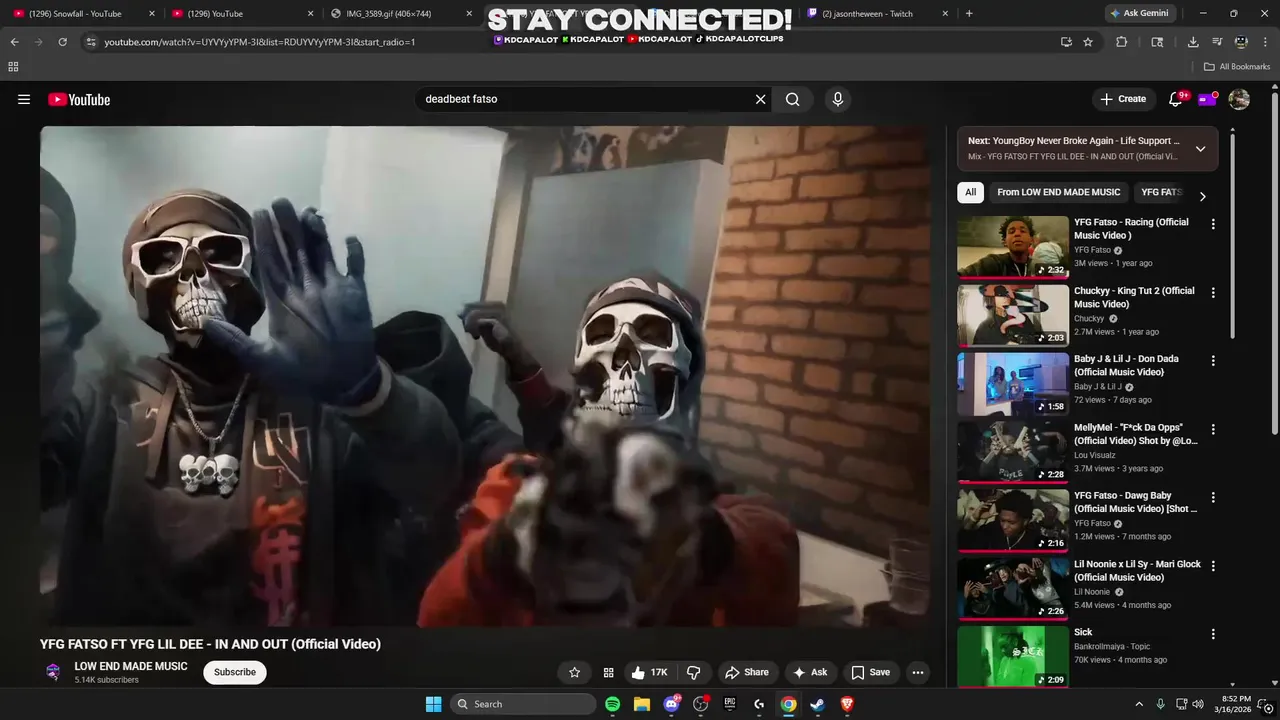Click the grid icon beside the star
The image size is (1280, 720).
[x=608, y=672]
